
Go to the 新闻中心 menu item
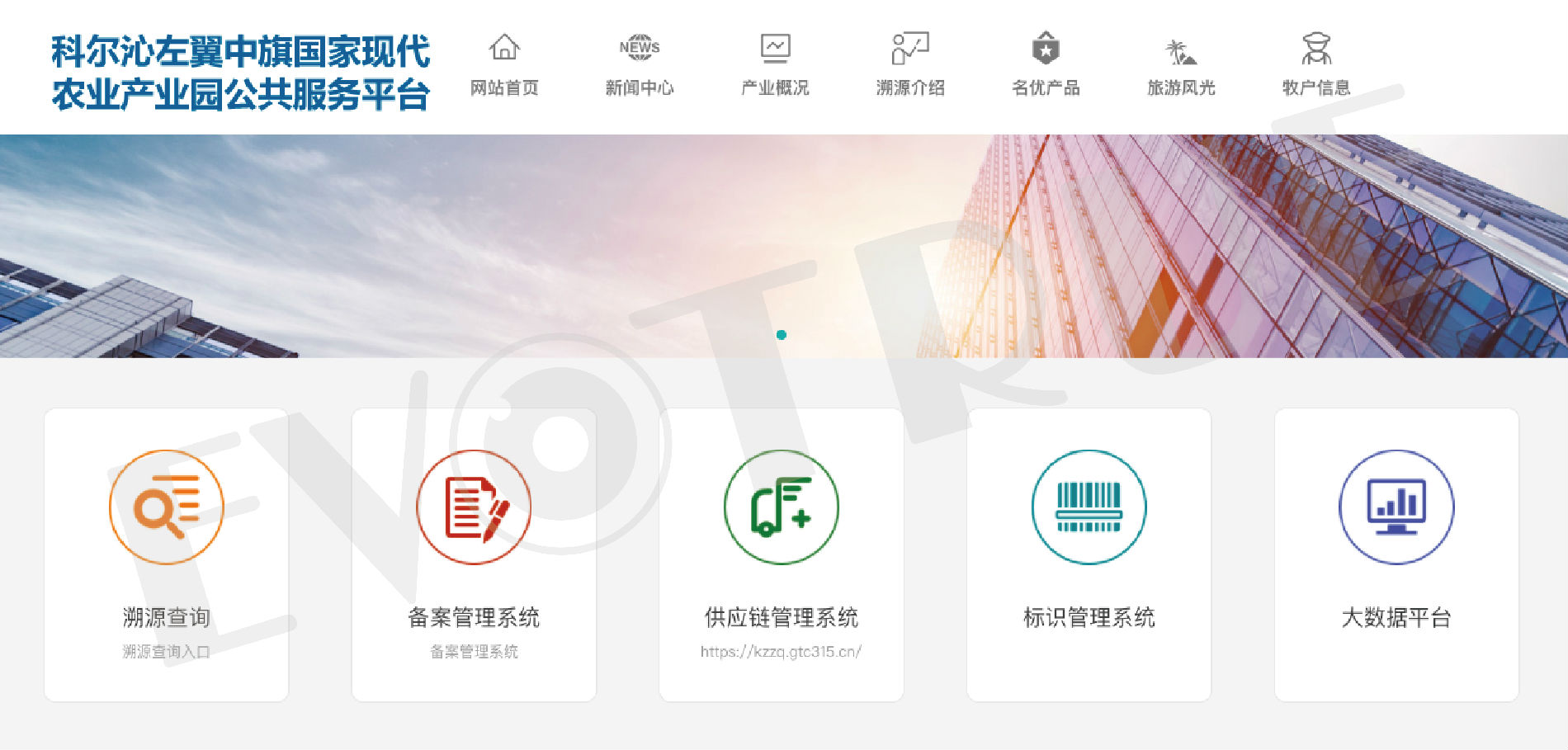coord(640,87)
